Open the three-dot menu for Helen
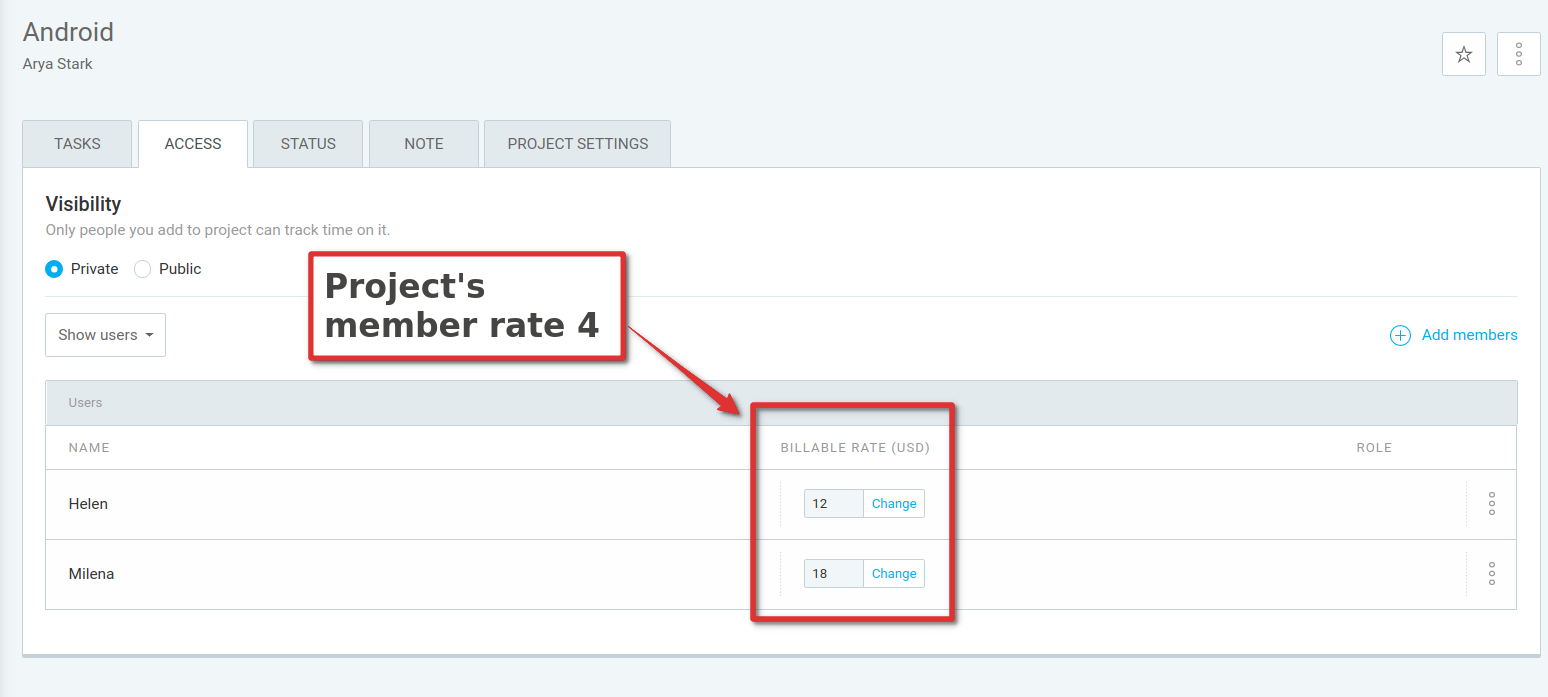1548x697 pixels. [x=1491, y=504]
